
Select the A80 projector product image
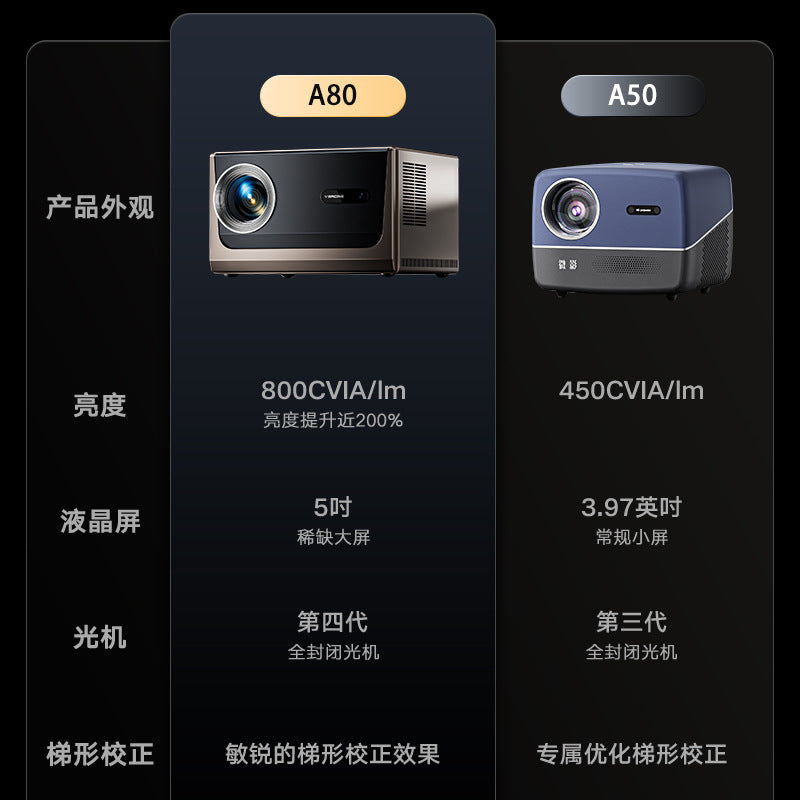click(x=334, y=212)
